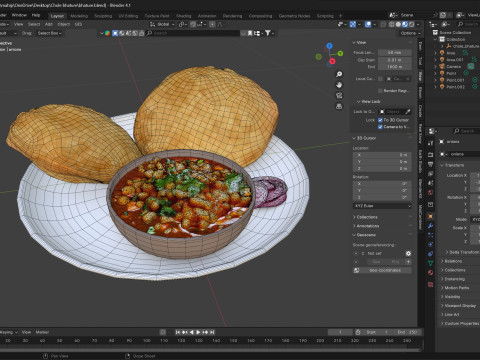480x360 pixels.
Task: Collapse the View Lock subpanel
Action: coord(369,101)
